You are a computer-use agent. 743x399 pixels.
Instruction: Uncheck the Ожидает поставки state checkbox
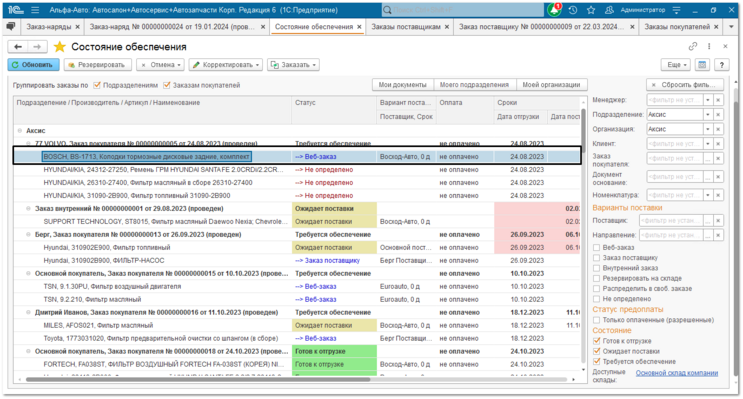point(597,351)
